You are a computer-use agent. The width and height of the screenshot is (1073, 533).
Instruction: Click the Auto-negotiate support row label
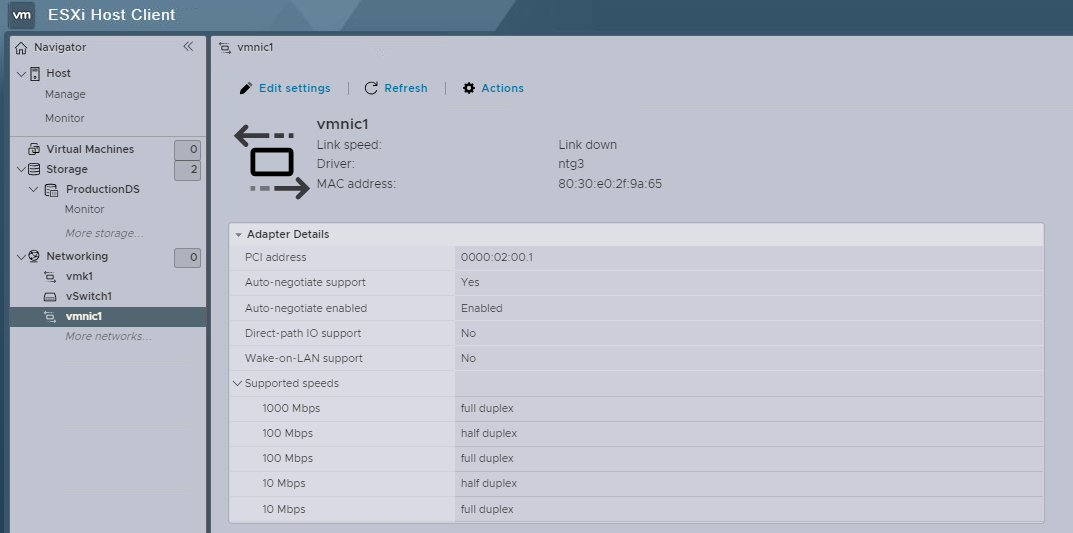305,283
